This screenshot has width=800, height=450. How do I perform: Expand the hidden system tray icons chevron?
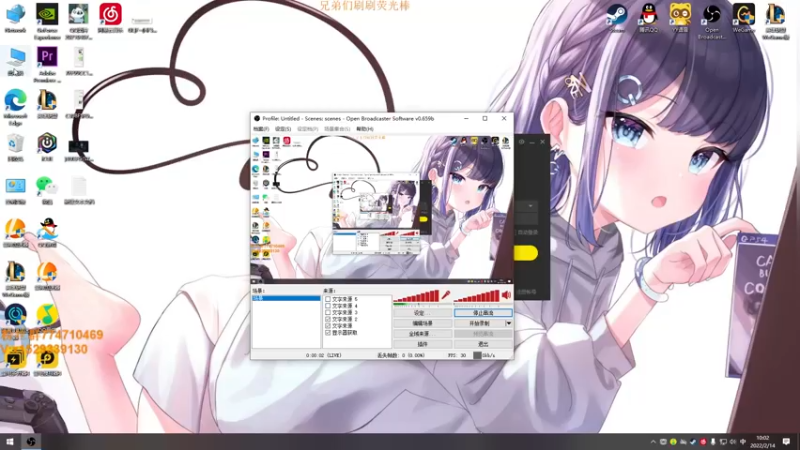click(653, 442)
